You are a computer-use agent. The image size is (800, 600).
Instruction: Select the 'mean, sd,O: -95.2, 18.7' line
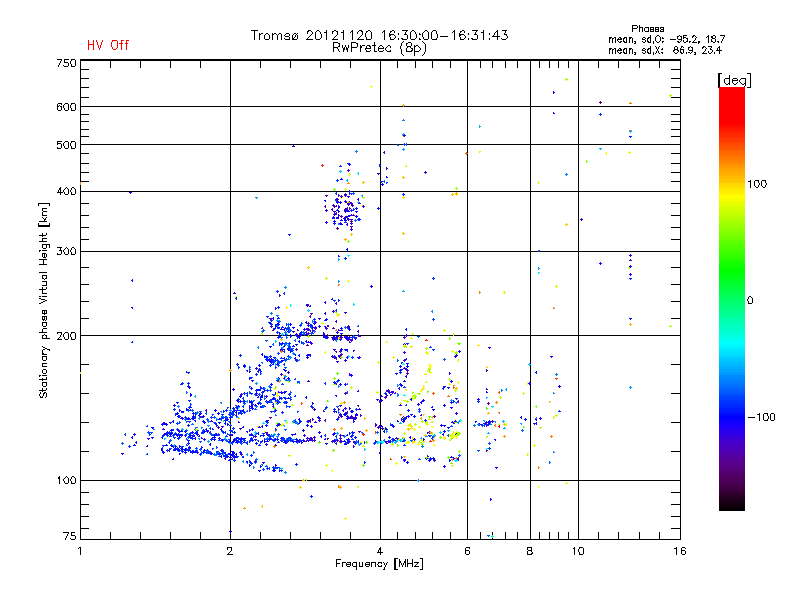(x=666, y=39)
